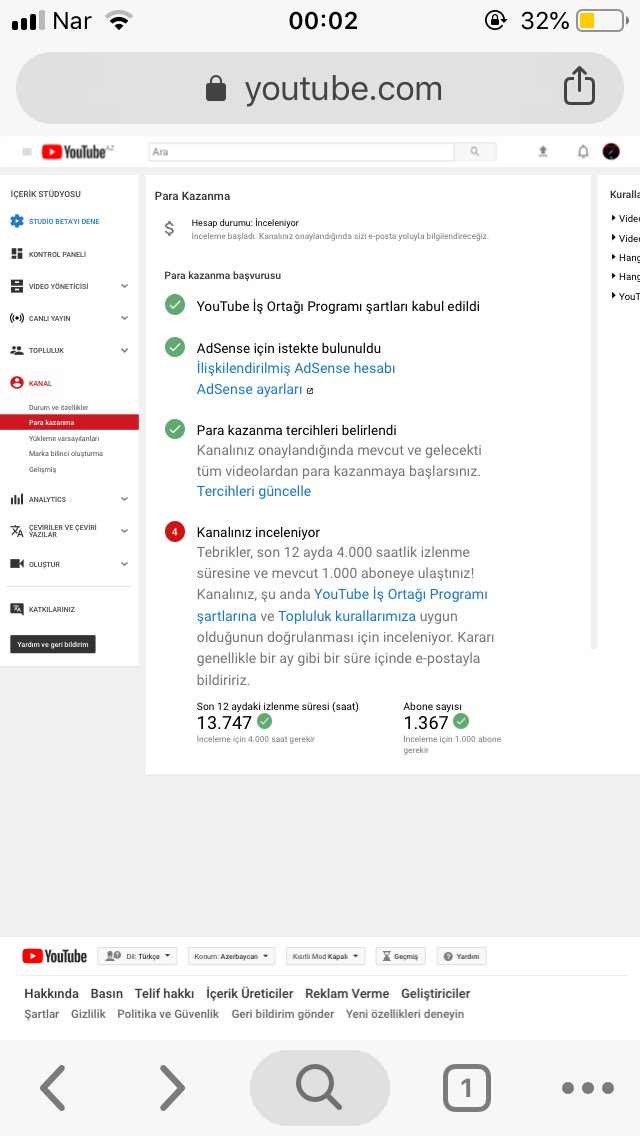Click the footer YouTube logo

point(54,956)
